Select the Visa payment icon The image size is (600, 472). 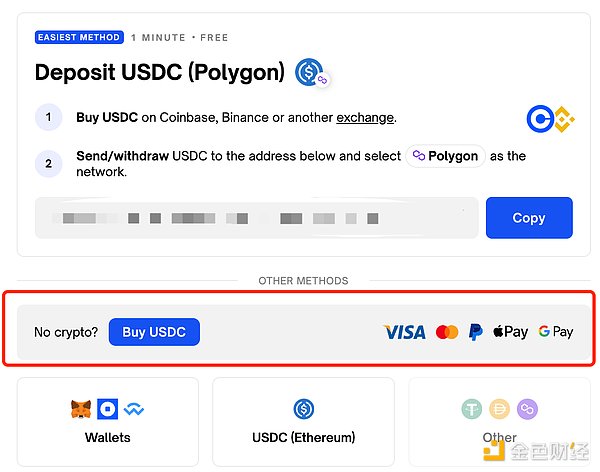[404, 332]
